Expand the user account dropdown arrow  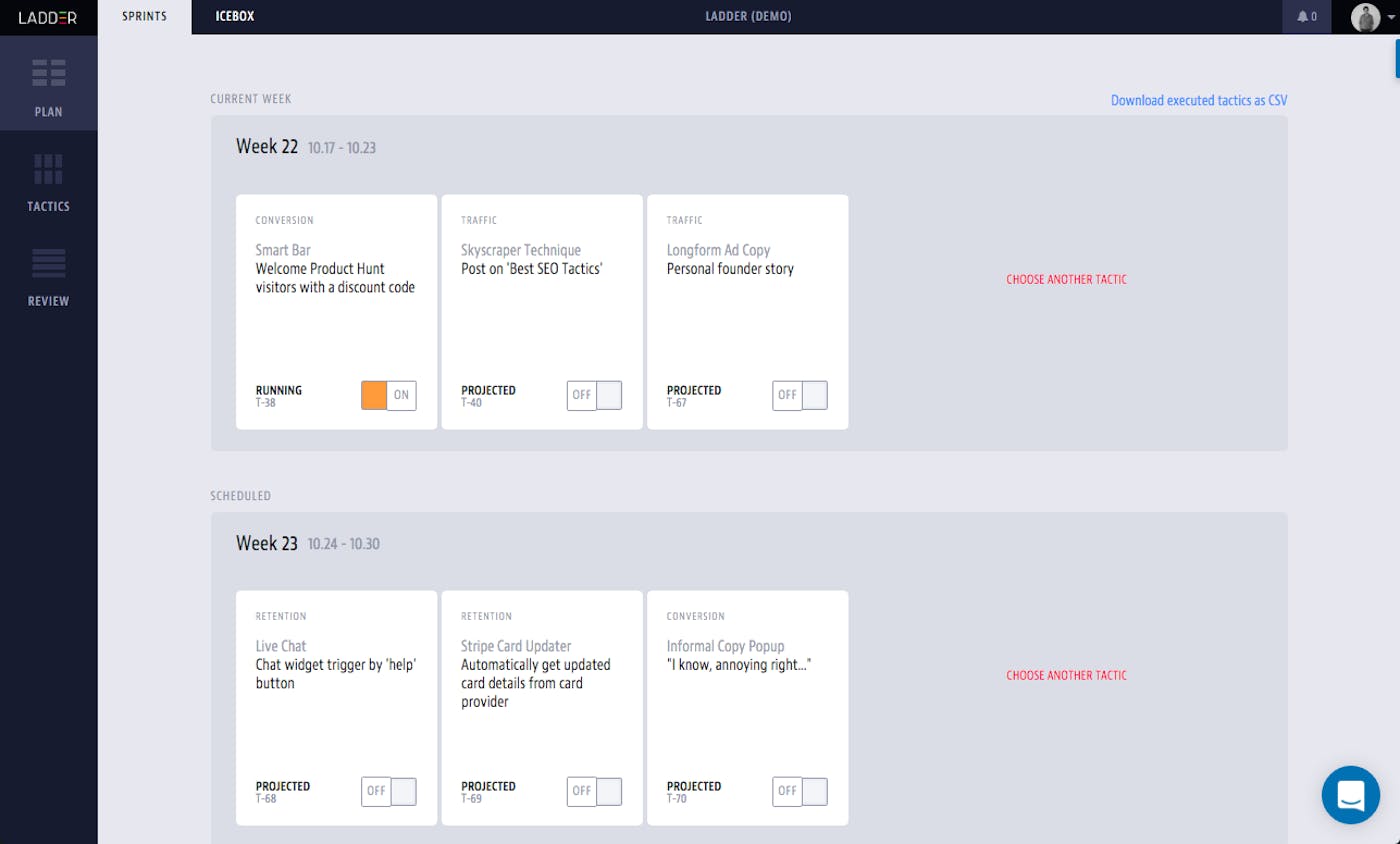[1390, 18]
